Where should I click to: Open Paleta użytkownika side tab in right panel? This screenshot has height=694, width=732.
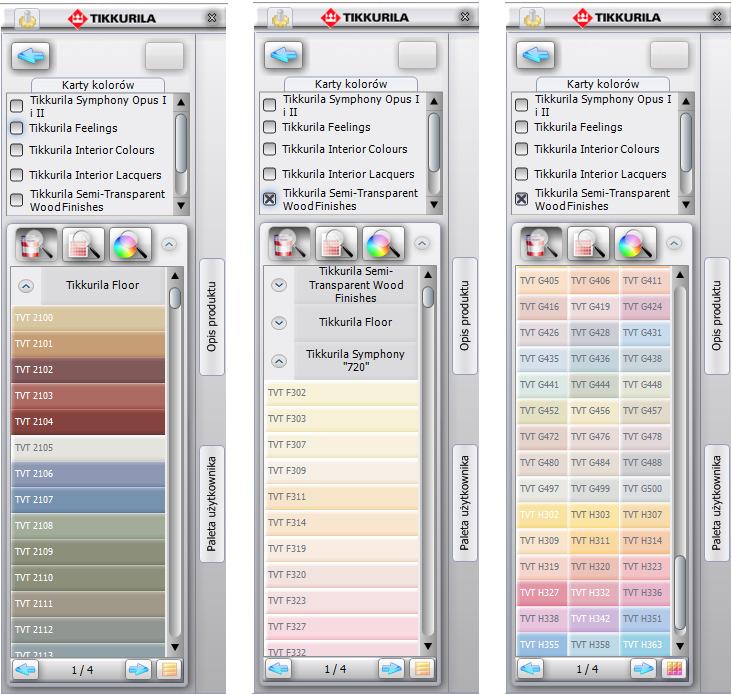[717, 503]
